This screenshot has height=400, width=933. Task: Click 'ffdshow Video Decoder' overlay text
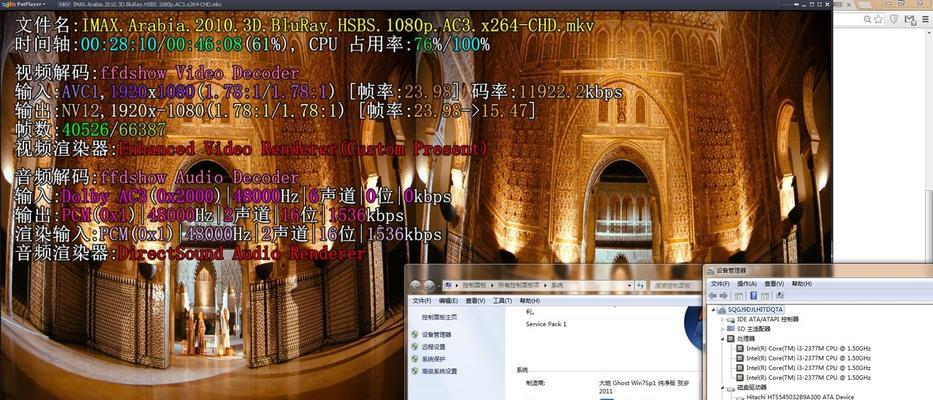click(199, 73)
